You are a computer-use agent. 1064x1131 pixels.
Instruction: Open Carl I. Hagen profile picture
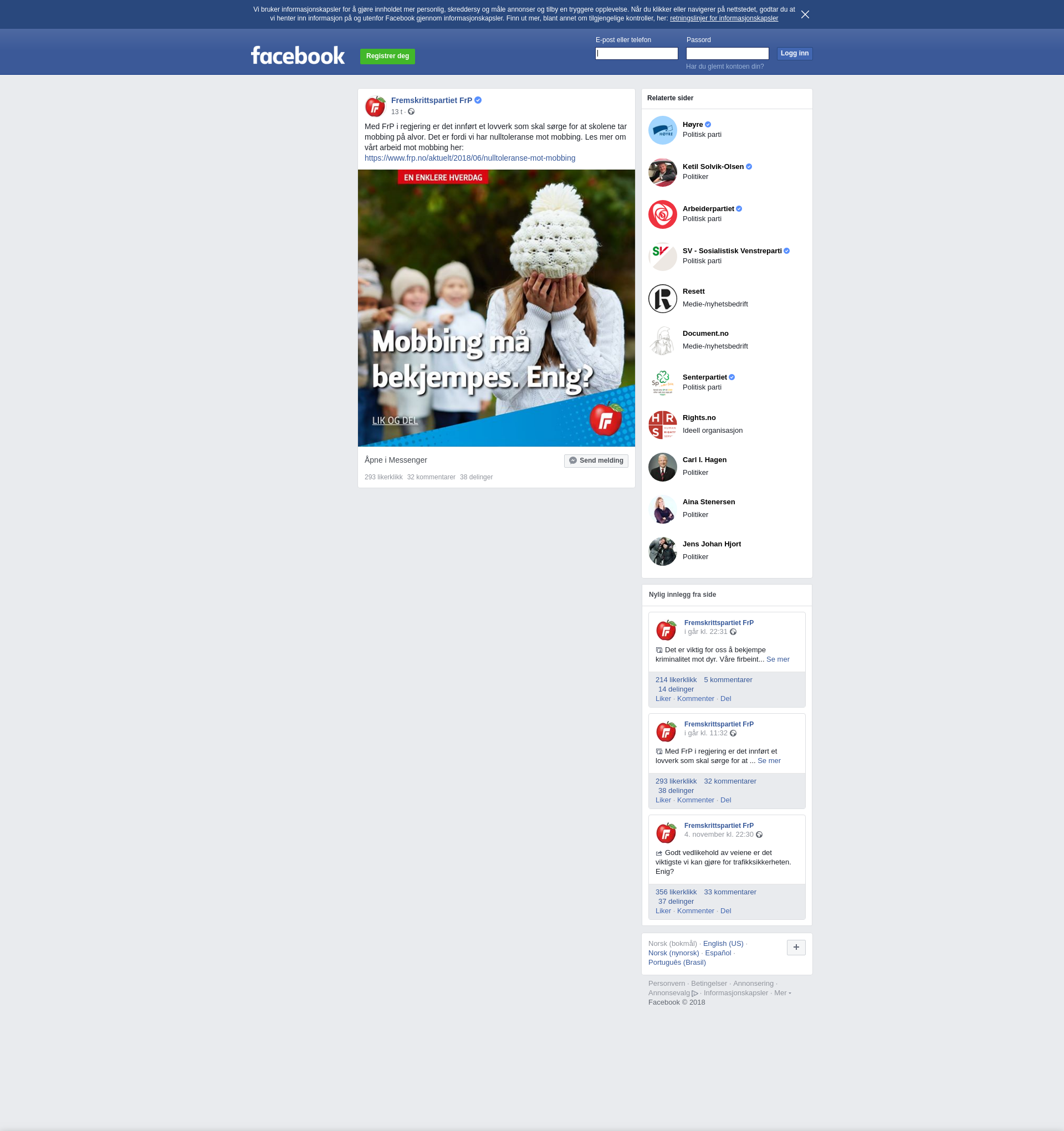[x=662, y=467]
